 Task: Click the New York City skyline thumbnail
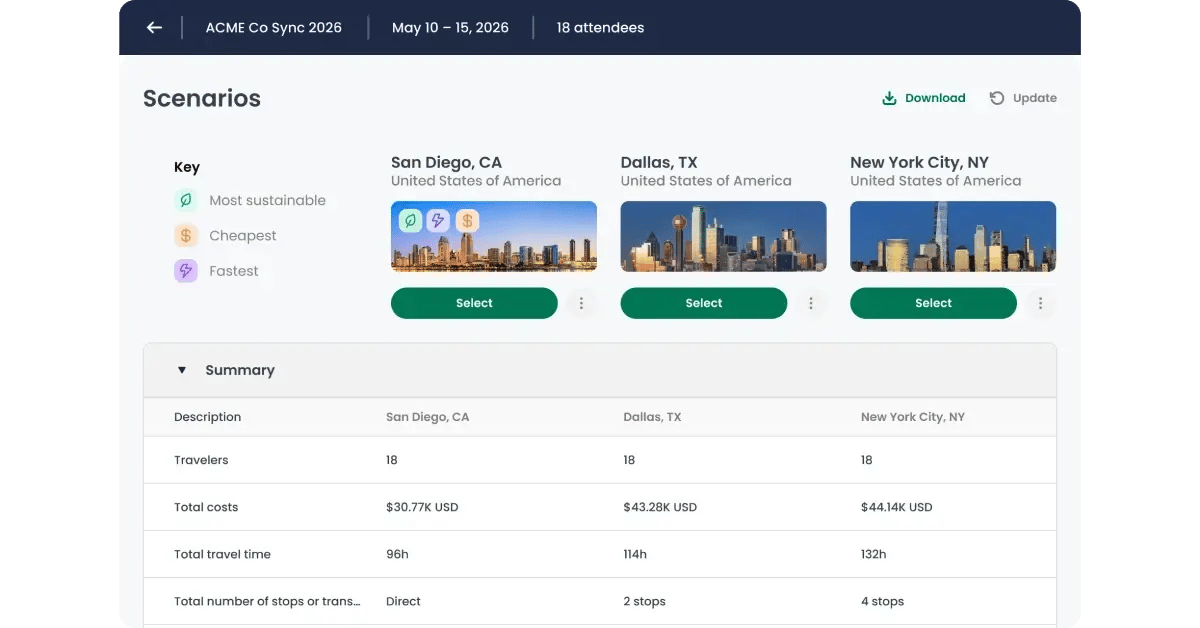coord(952,237)
